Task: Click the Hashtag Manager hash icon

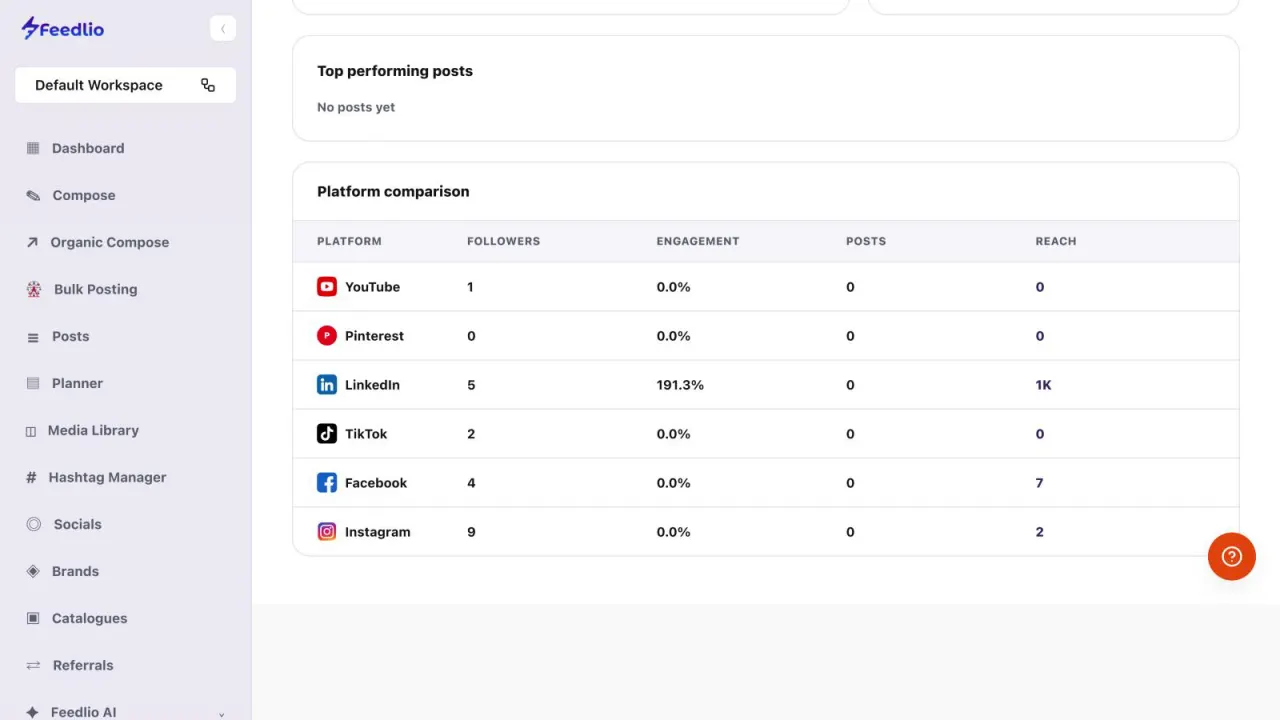Action: coord(31,477)
